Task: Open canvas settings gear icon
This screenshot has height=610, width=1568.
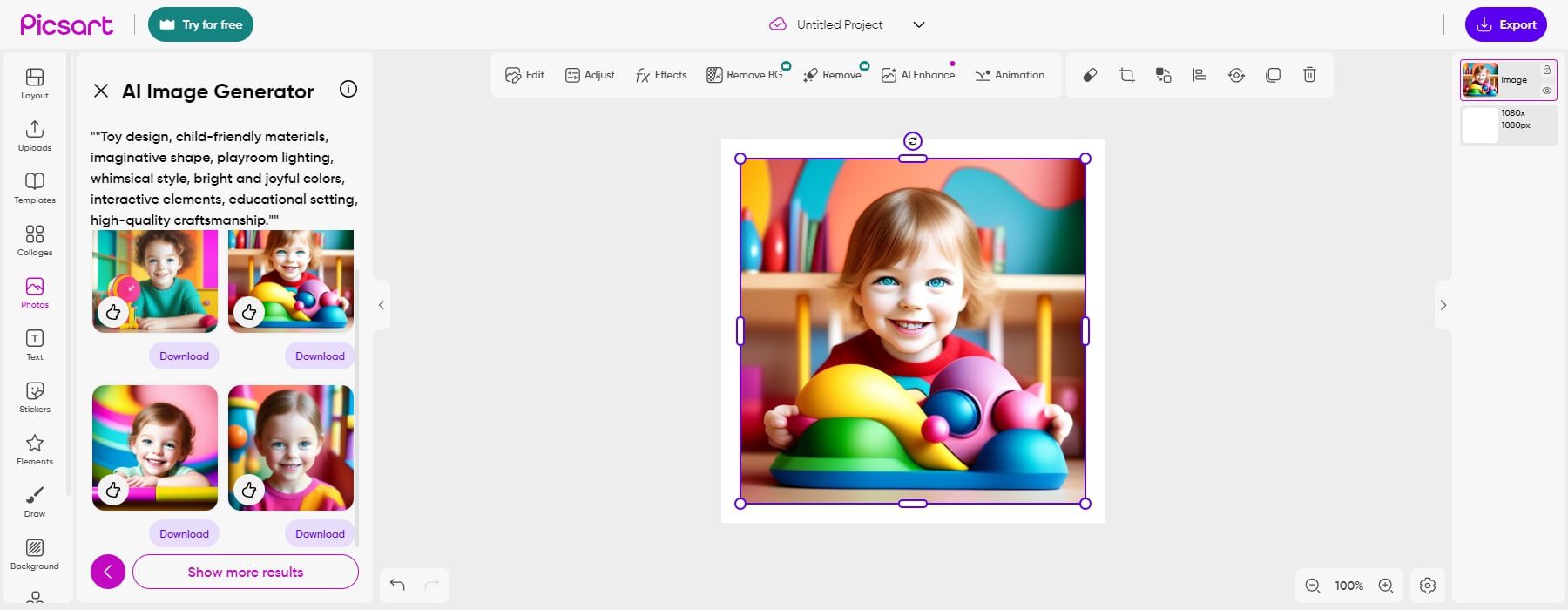Action: coord(1427,586)
